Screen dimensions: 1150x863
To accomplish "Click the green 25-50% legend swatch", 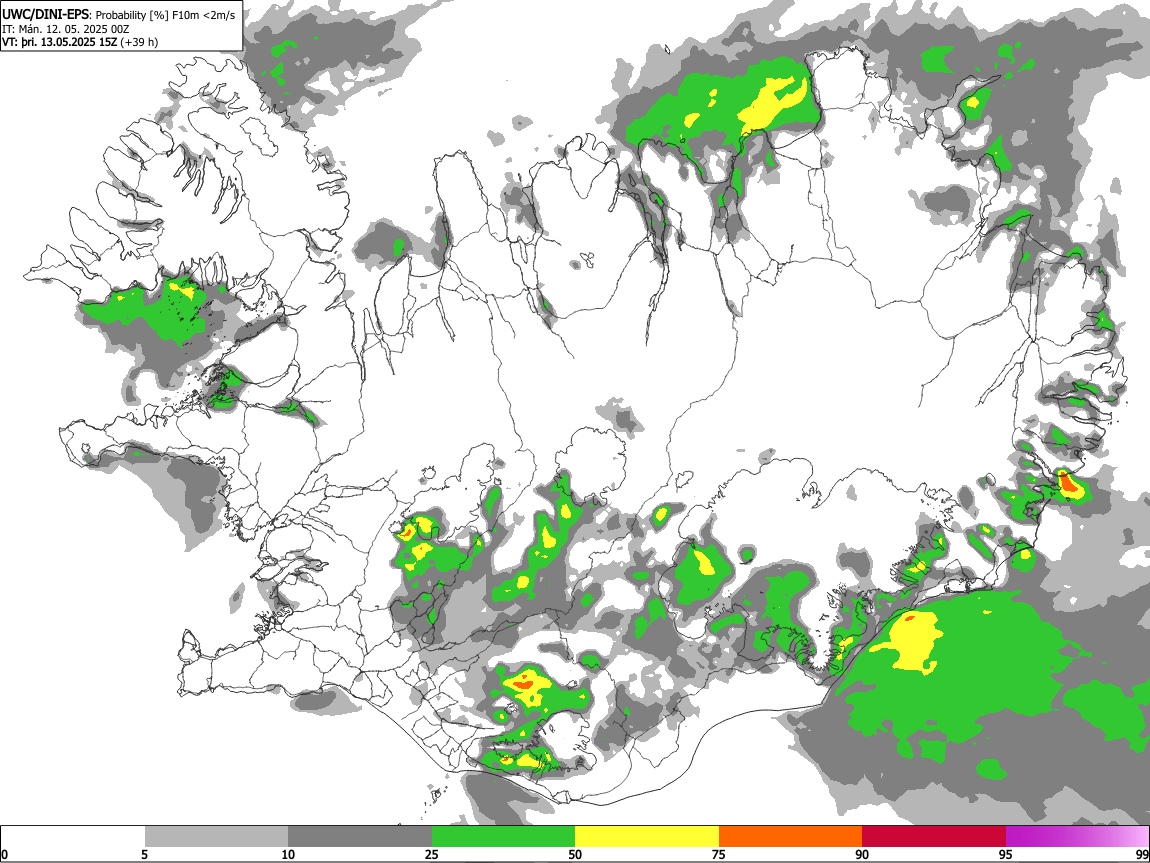I will [503, 836].
